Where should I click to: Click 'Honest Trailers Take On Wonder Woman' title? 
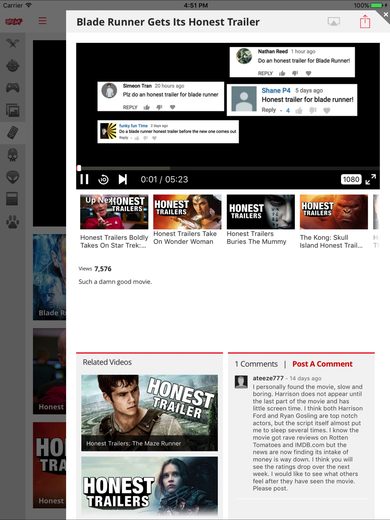coord(185,238)
